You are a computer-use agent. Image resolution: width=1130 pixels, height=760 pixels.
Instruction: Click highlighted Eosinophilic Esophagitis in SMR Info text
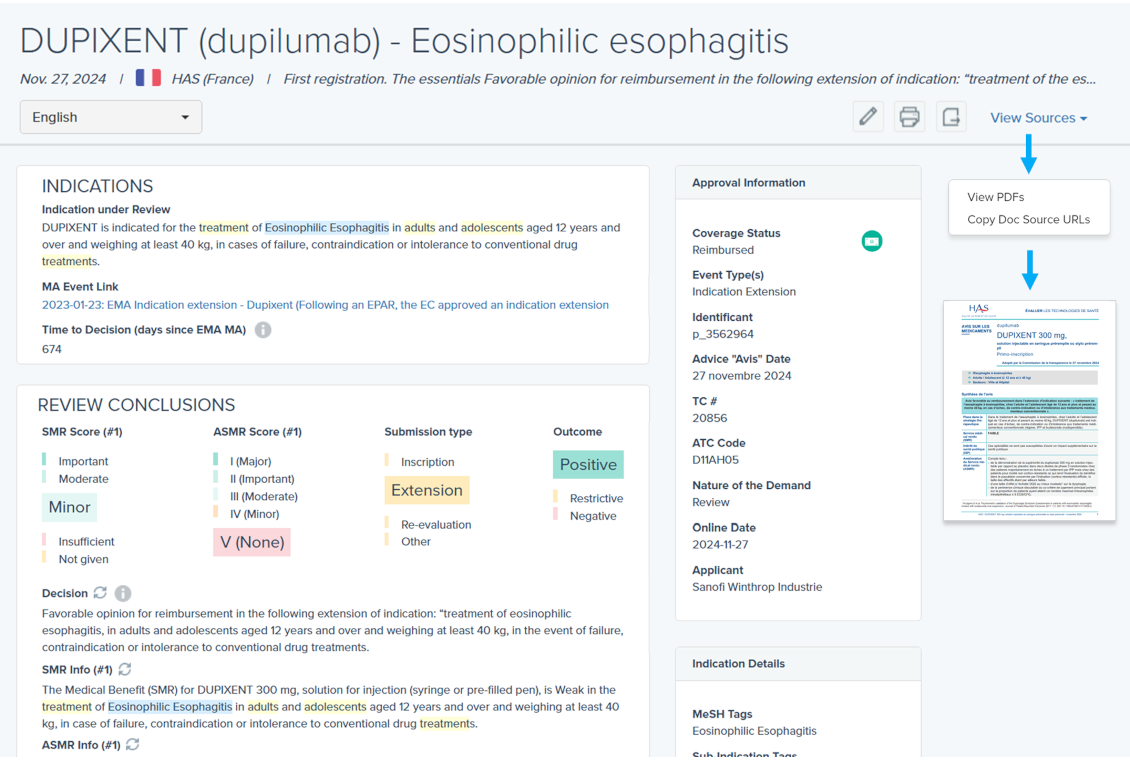click(x=170, y=707)
